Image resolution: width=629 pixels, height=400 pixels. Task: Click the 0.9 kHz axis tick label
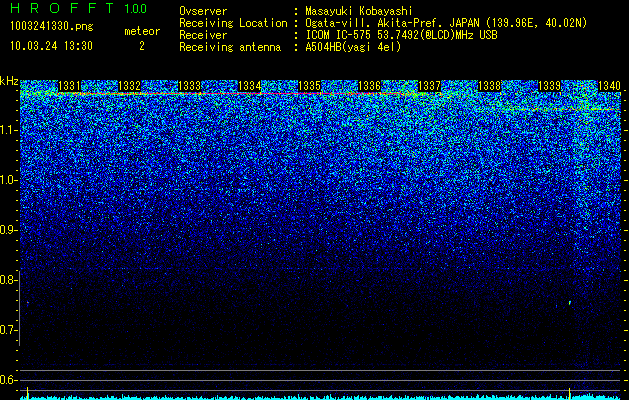[x=7, y=230]
